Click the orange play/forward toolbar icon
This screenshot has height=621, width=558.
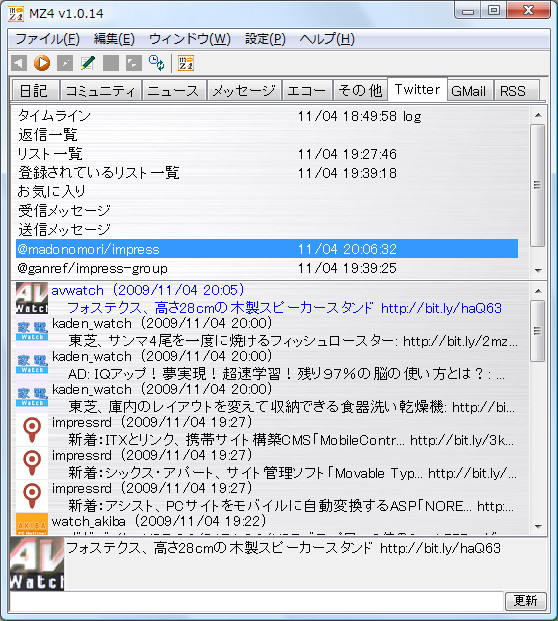coord(42,63)
